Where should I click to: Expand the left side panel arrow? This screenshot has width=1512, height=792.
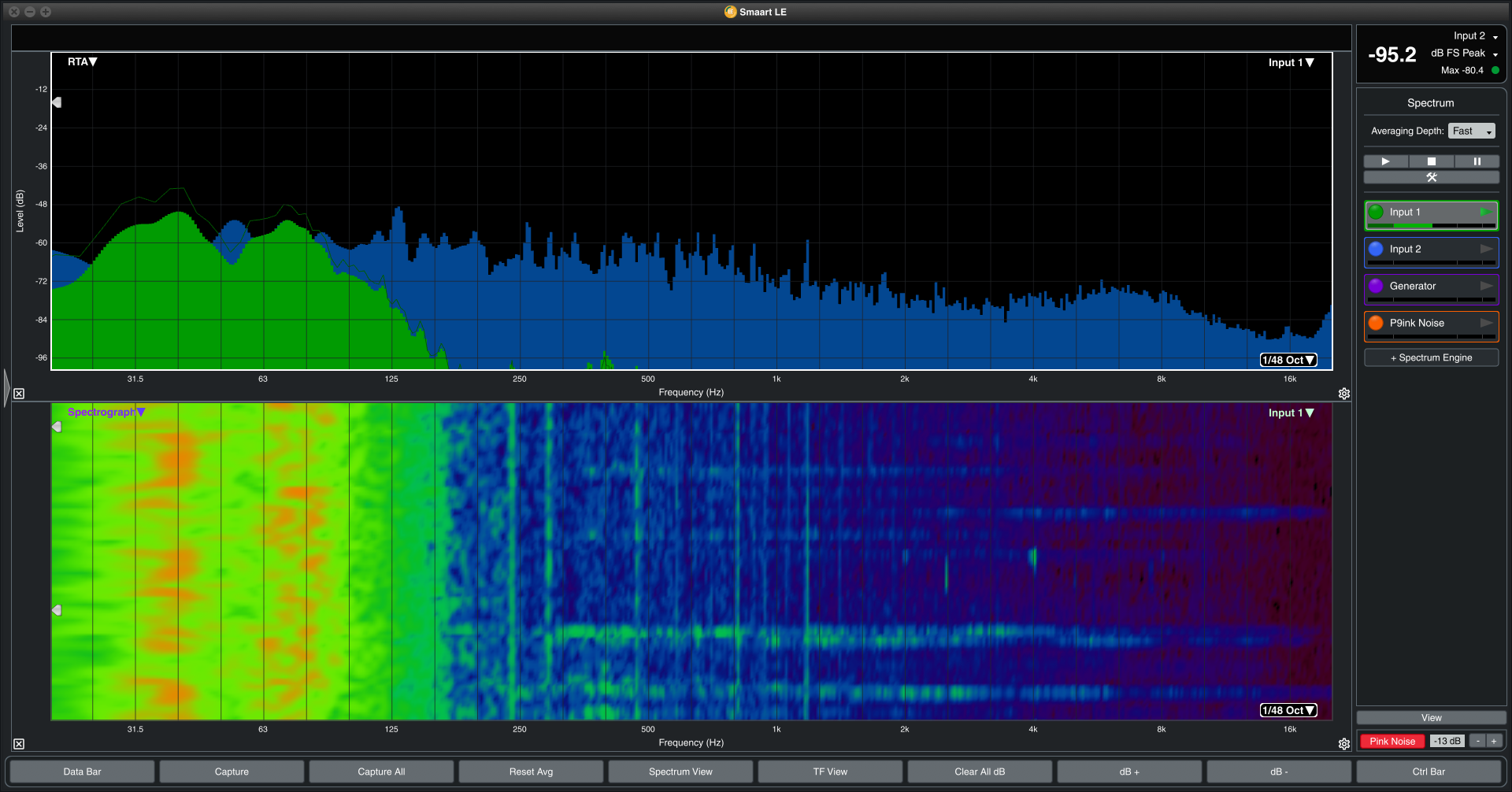[6, 387]
